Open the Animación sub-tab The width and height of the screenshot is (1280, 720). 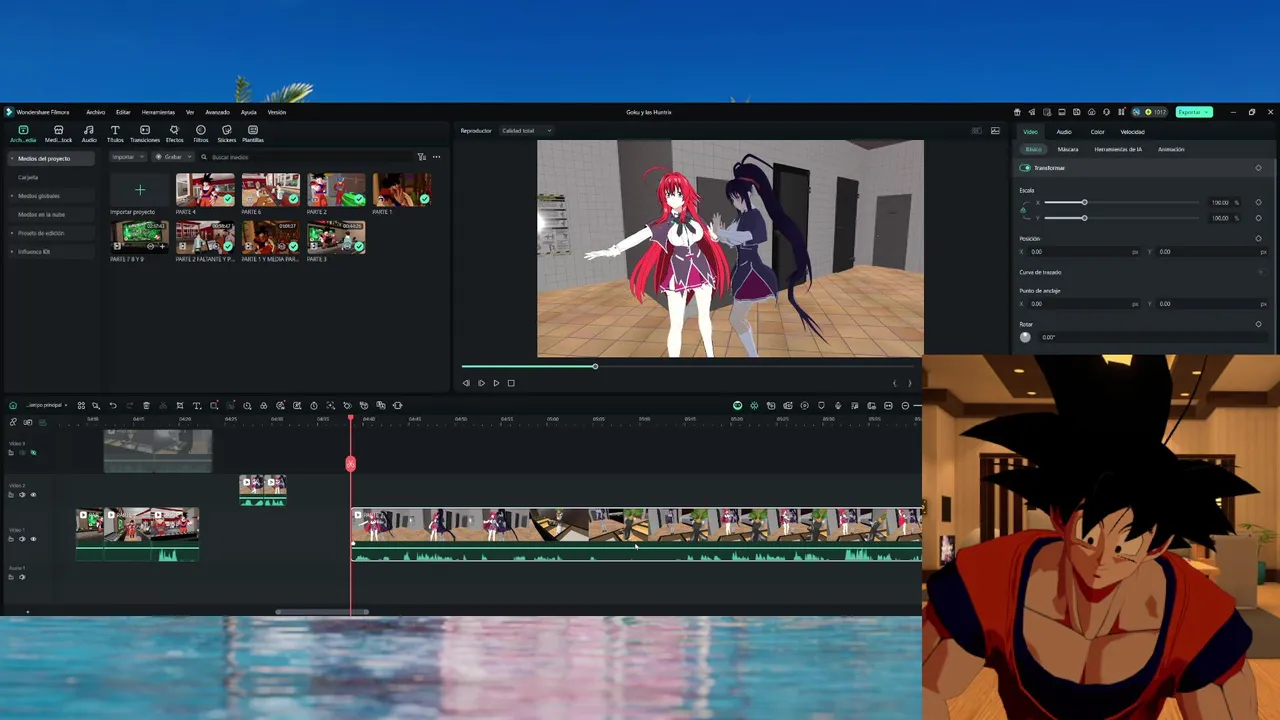pos(1171,150)
